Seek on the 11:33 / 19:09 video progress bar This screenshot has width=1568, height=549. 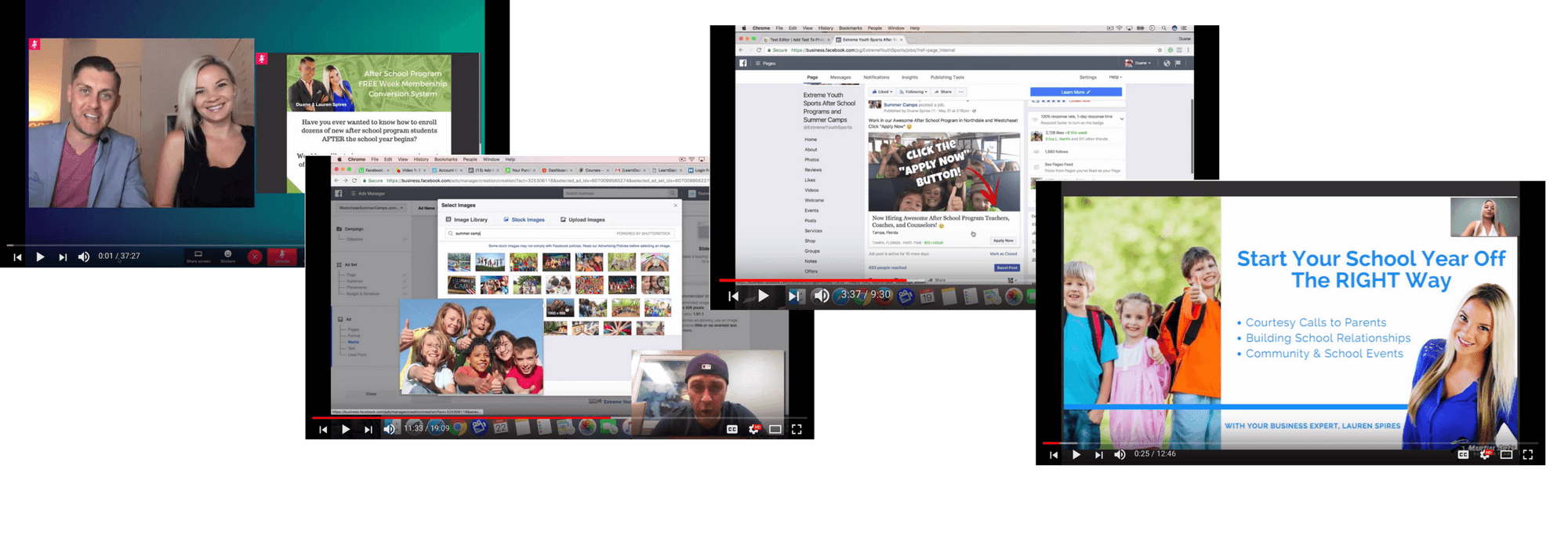point(559,417)
